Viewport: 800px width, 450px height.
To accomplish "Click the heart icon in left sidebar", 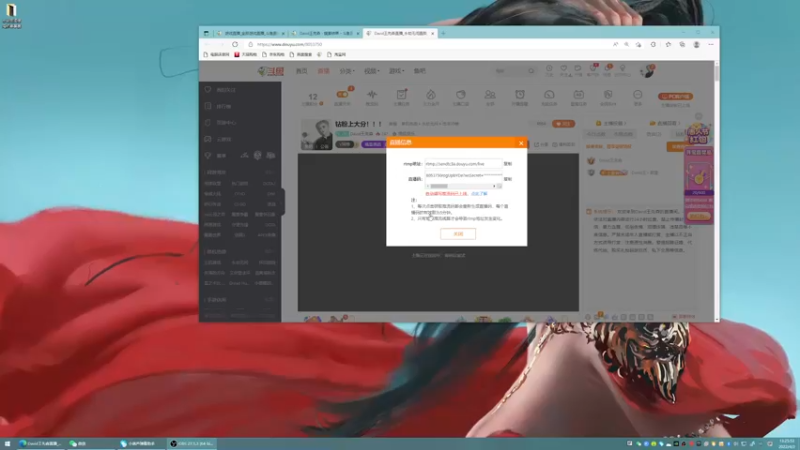I will click(208, 89).
